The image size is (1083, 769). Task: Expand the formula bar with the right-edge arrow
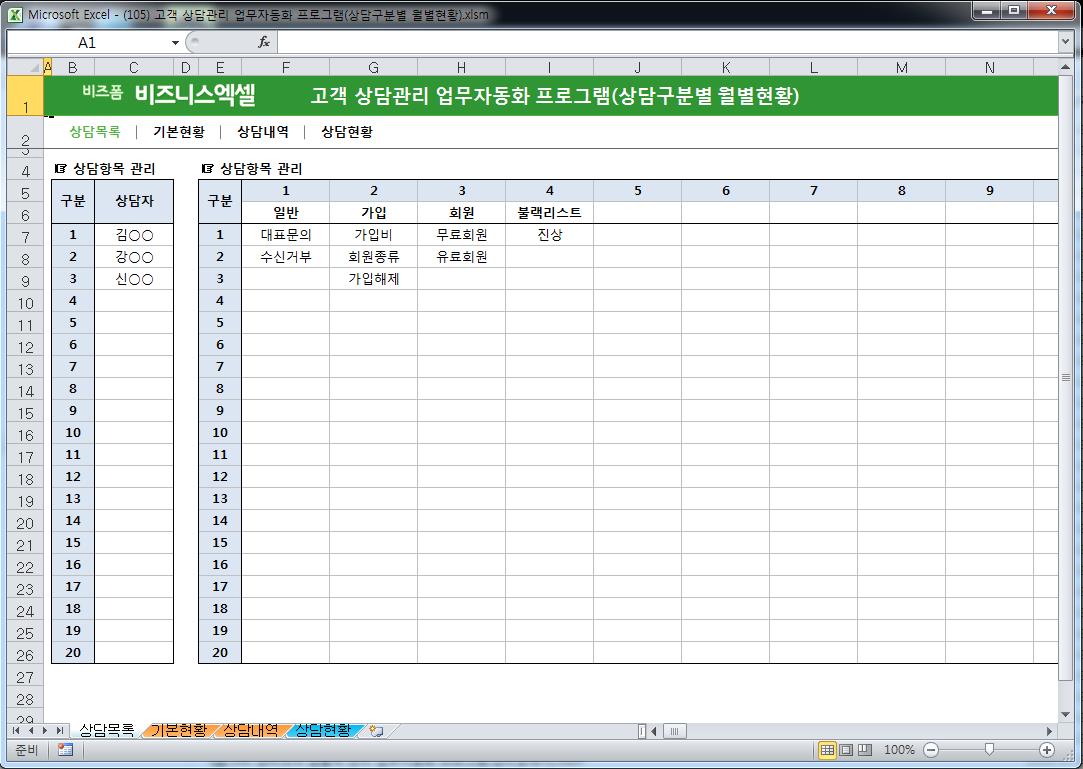[x=1064, y=43]
